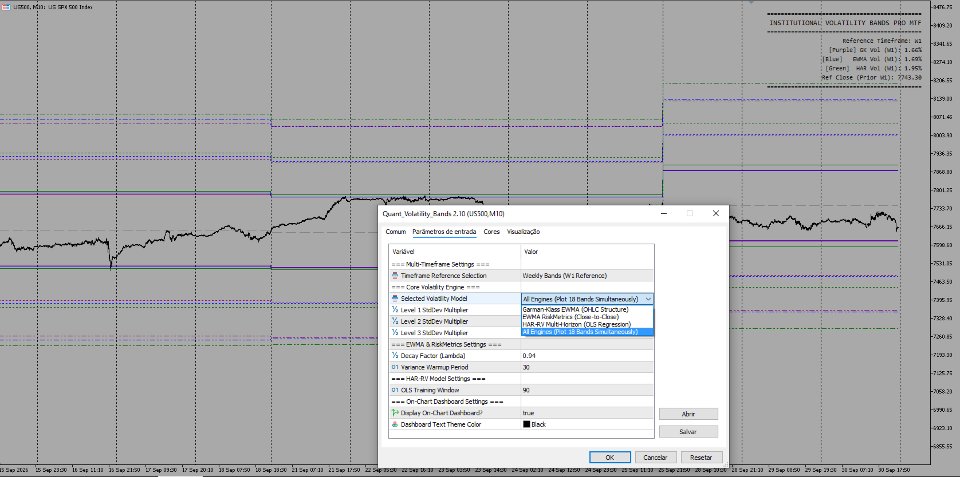Click the Selected Volatility Model enum icon
The image size is (960, 477).
point(395,298)
